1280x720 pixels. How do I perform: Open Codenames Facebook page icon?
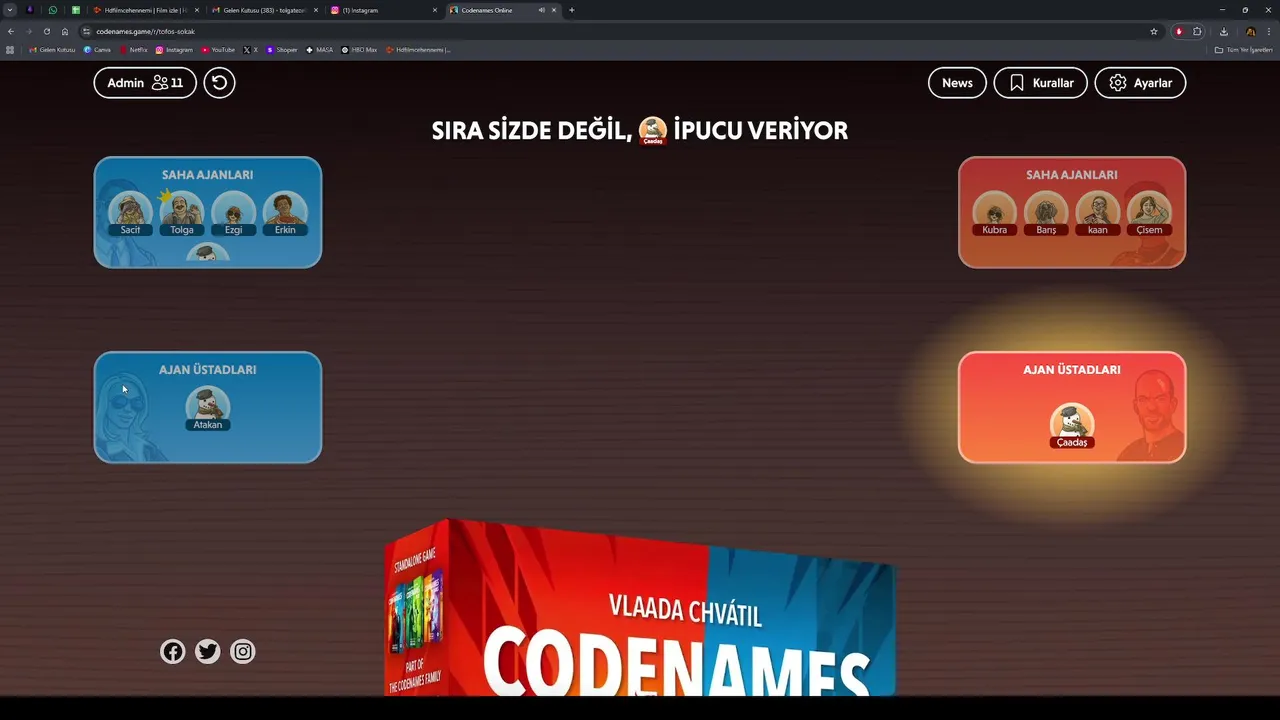point(173,652)
